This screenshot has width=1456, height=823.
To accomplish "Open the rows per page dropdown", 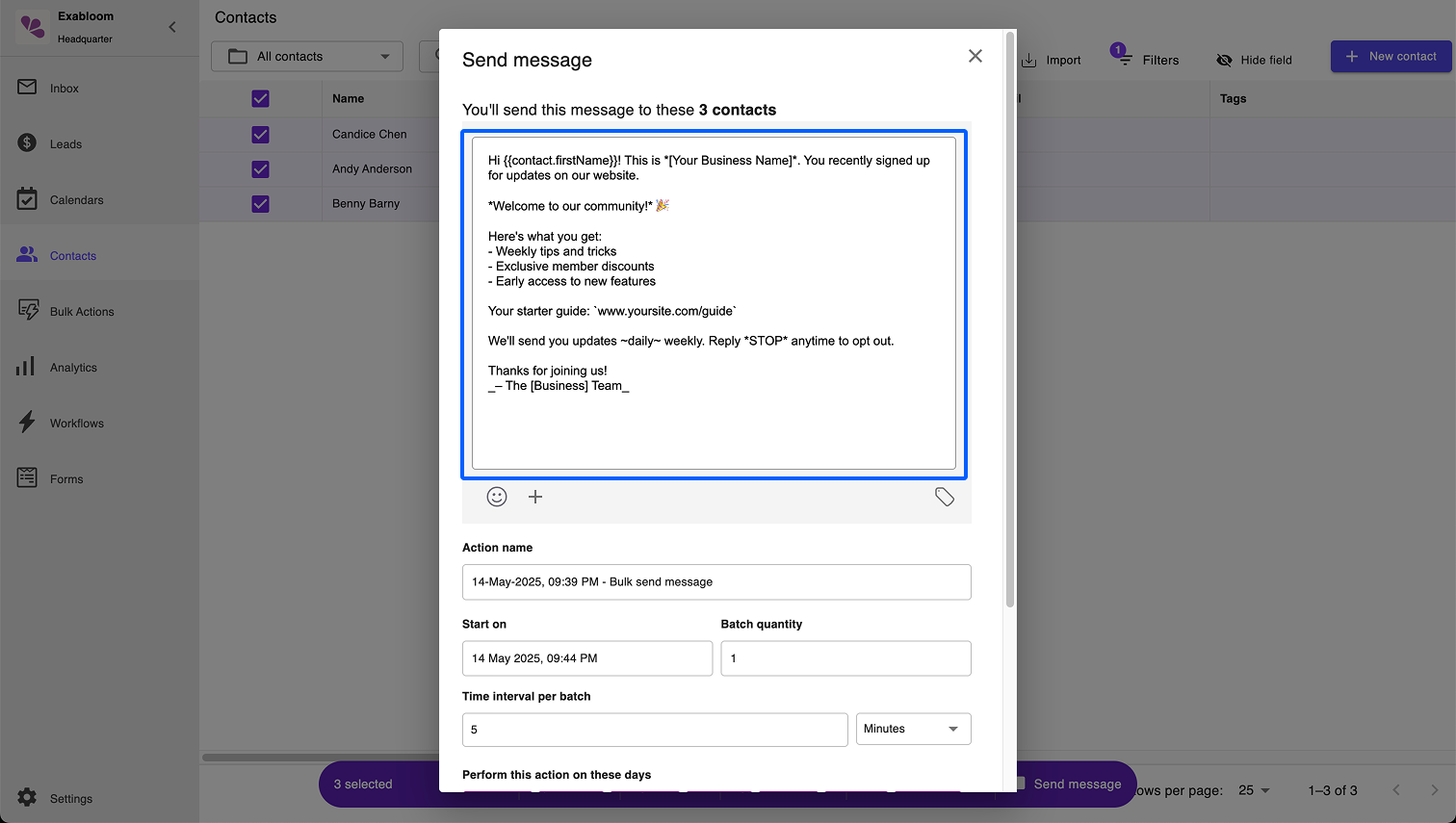I will 1254,790.
